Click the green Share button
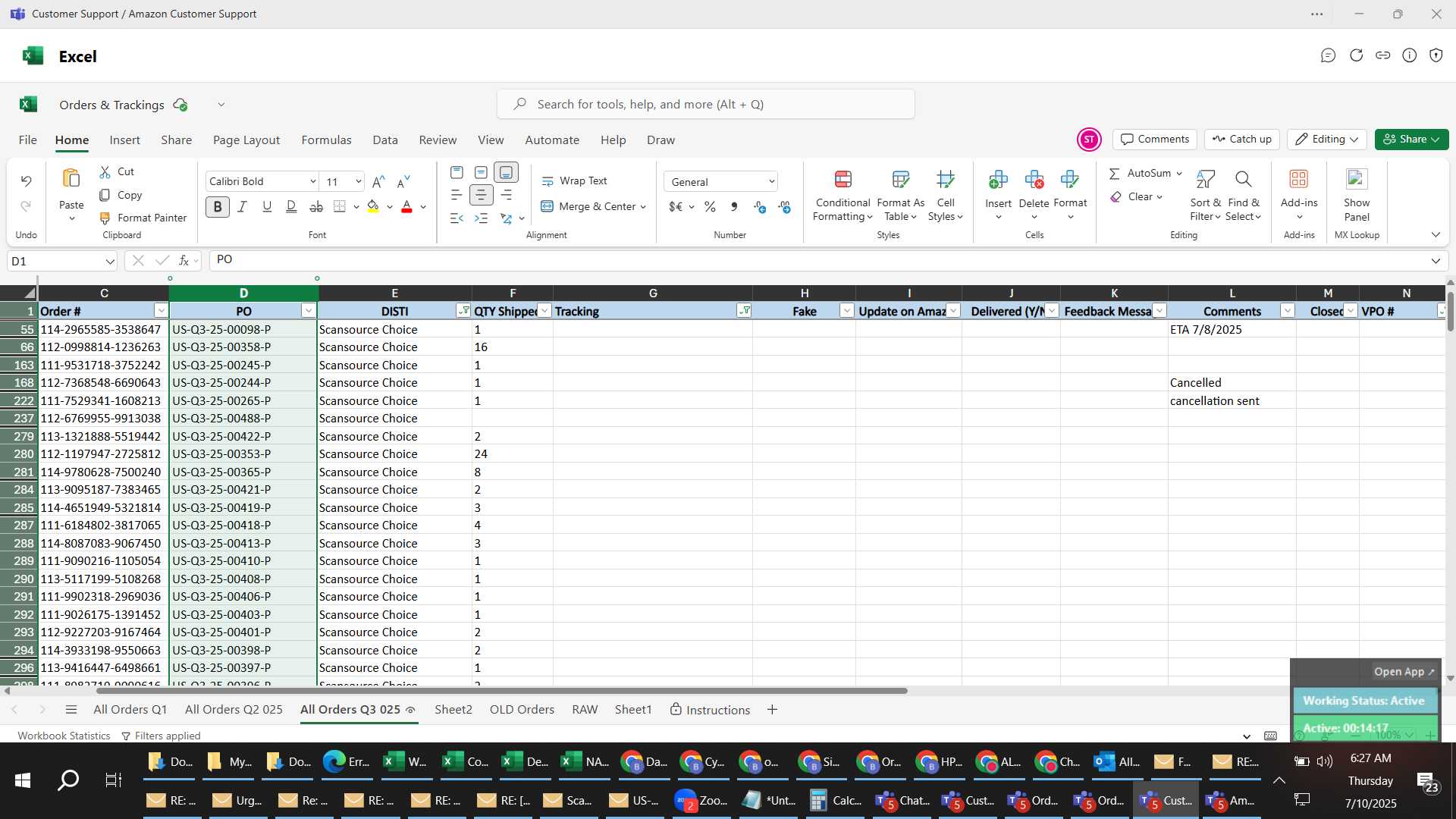 pos(1411,140)
